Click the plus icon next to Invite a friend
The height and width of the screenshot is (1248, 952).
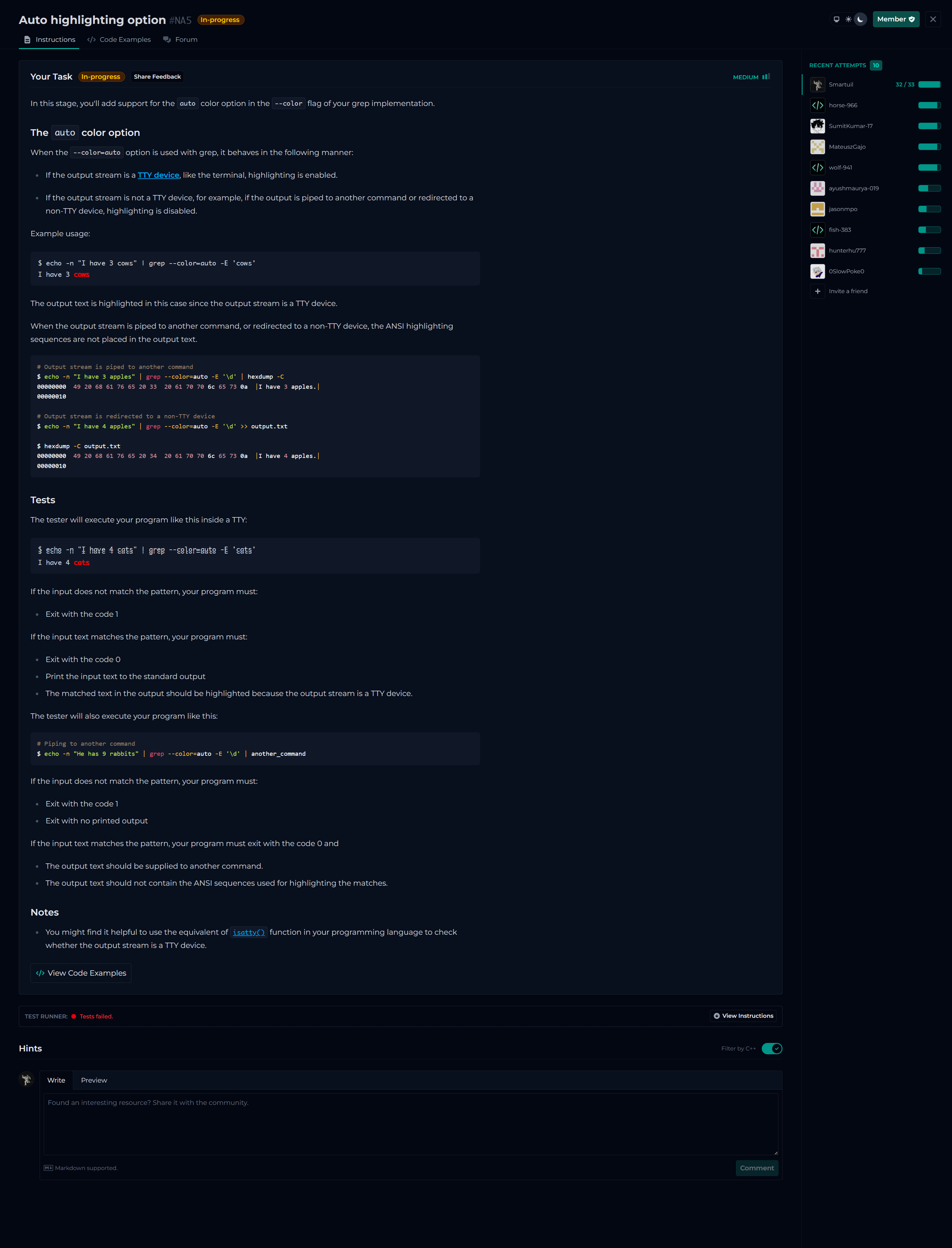tap(817, 291)
